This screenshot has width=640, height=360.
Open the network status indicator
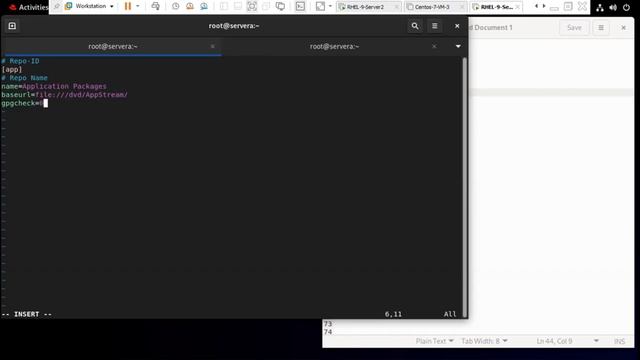click(x=600, y=7)
